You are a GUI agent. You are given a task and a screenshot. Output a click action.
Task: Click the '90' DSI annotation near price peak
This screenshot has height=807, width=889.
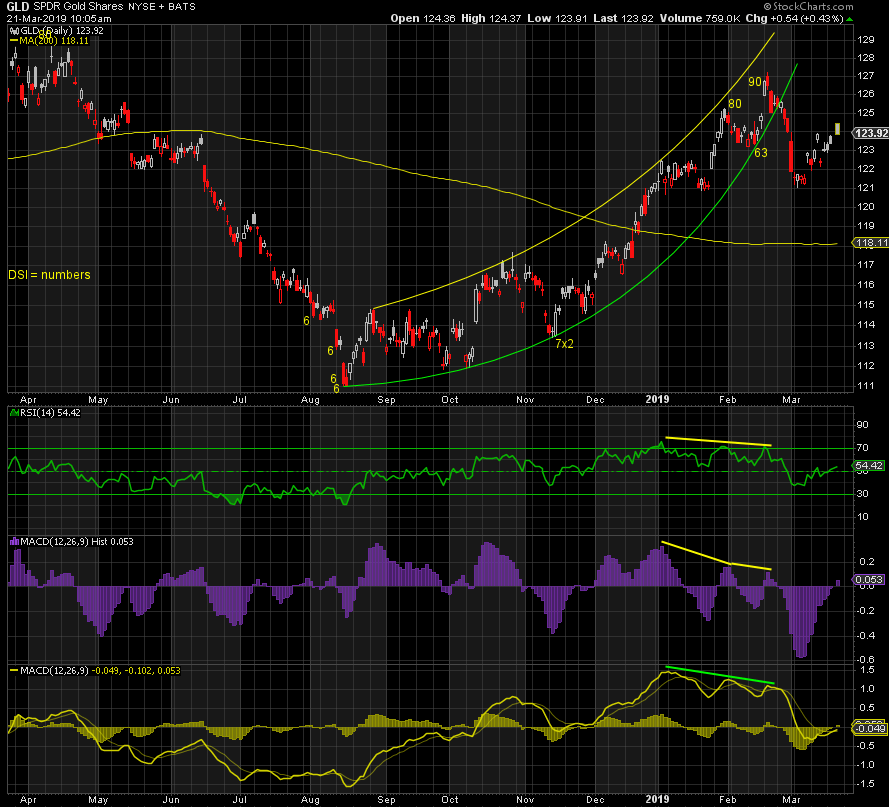[x=756, y=82]
